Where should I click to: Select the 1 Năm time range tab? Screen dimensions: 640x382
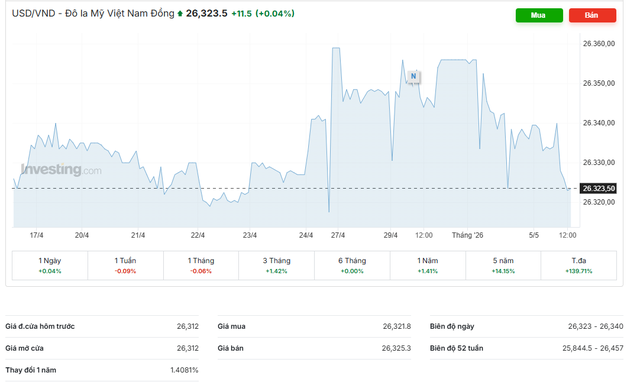point(427,265)
